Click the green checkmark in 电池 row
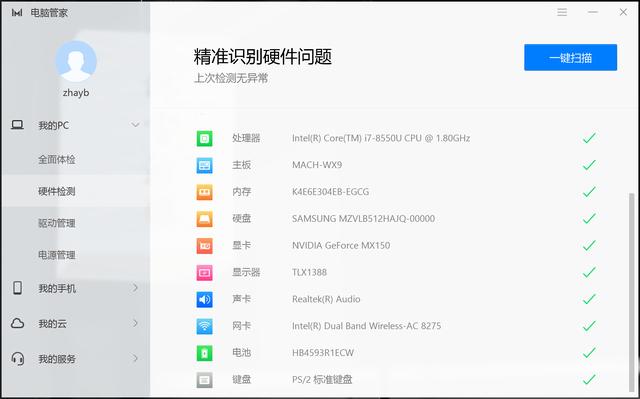This screenshot has width=640, height=399. pos(589,352)
